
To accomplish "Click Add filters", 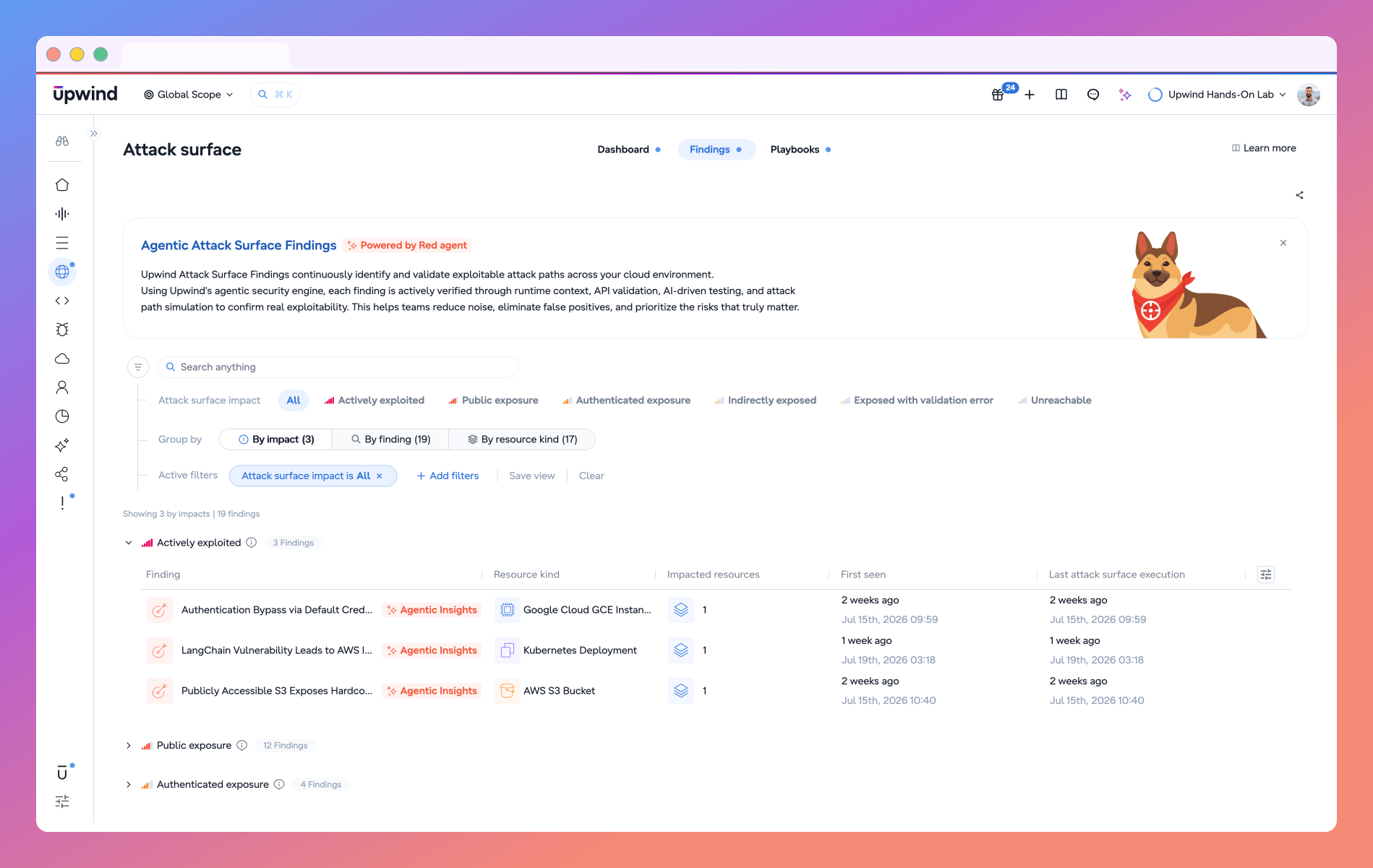I will coord(448,476).
